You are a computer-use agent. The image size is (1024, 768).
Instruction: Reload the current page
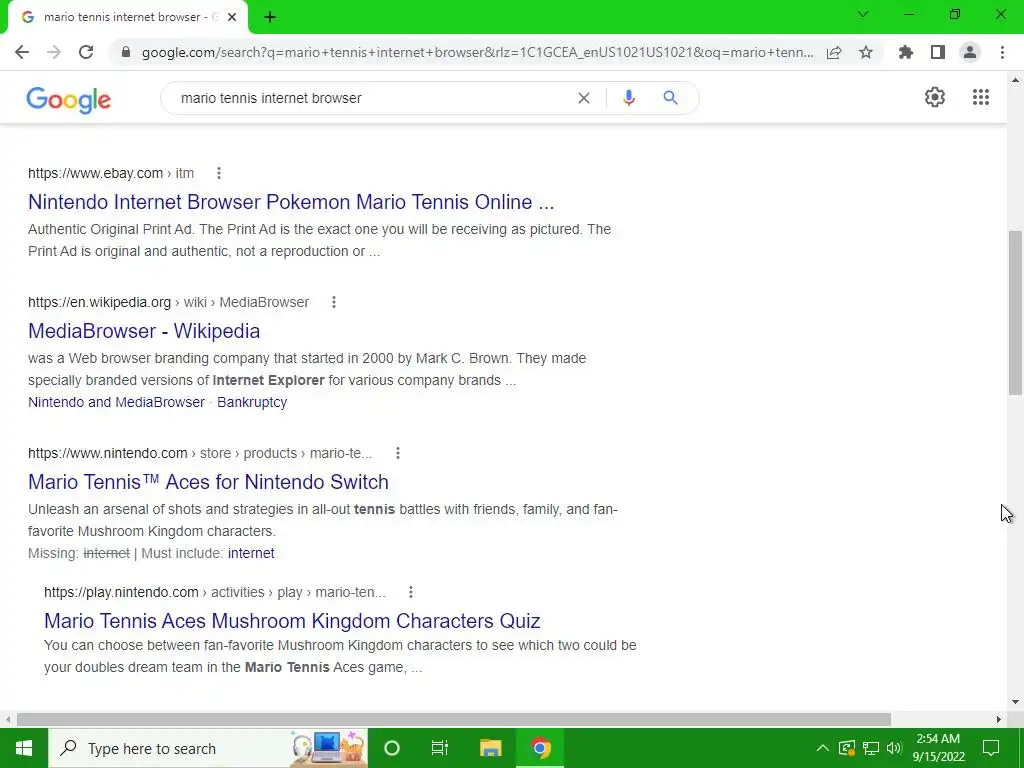click(86, 52)
